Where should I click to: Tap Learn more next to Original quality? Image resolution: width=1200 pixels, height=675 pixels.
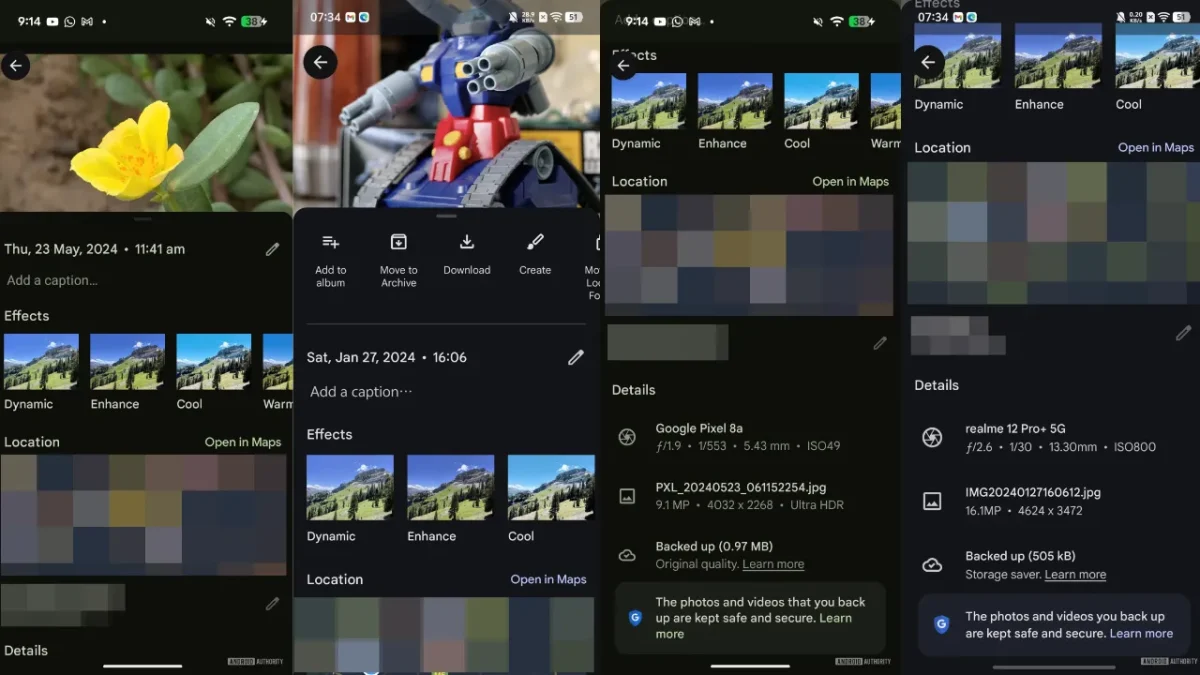point(772,564)
